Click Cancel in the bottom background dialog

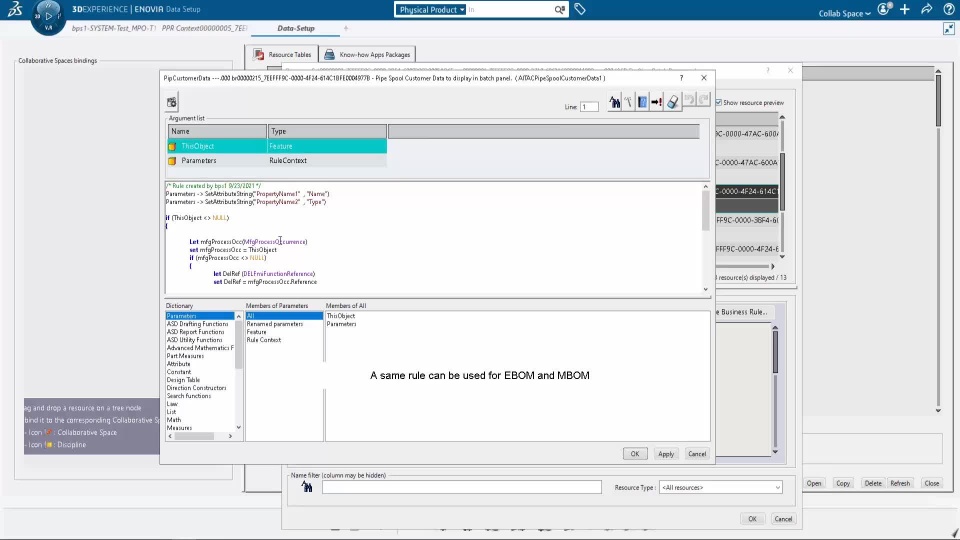click(783, 519)
